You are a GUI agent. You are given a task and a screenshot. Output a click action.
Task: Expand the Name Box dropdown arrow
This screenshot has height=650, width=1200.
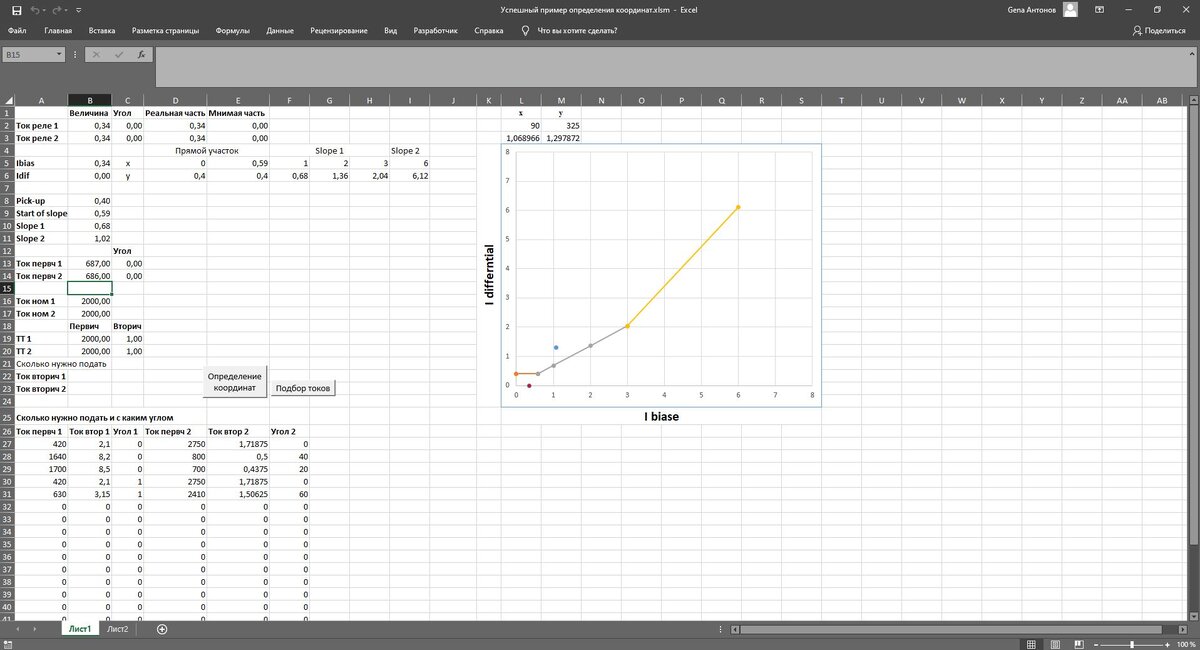pos(60,54)
